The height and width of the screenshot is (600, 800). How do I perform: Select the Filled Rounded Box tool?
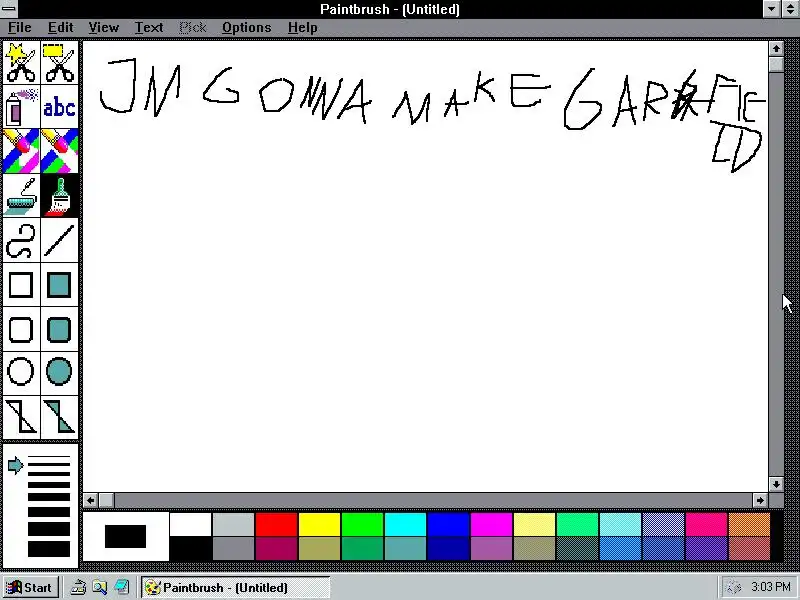click(60, 329)
